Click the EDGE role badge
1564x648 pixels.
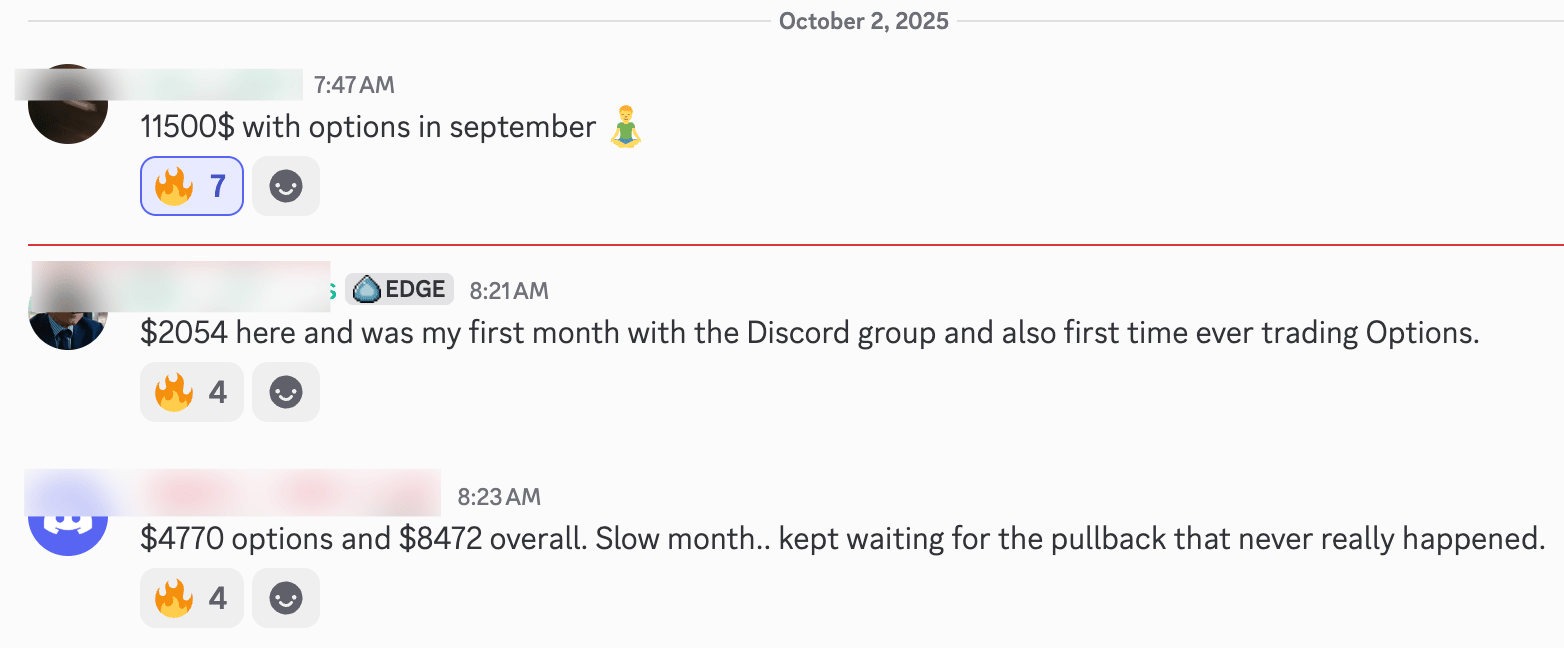(x=400, y=290)
